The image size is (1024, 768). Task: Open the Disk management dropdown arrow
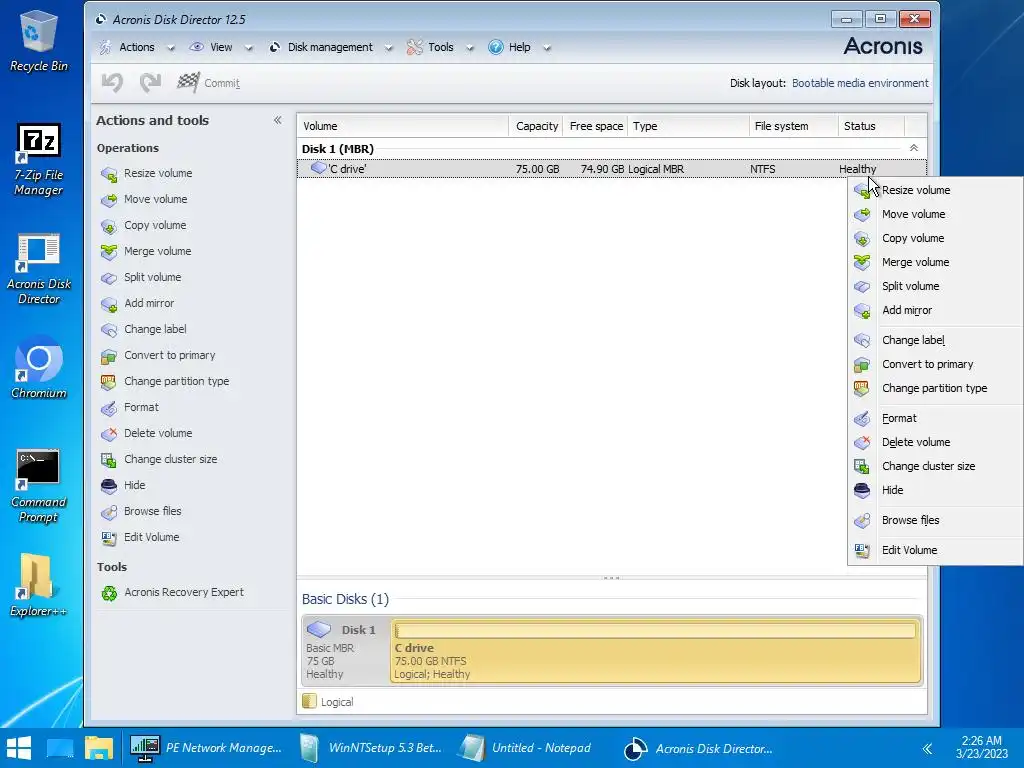(x=389, y=48)
